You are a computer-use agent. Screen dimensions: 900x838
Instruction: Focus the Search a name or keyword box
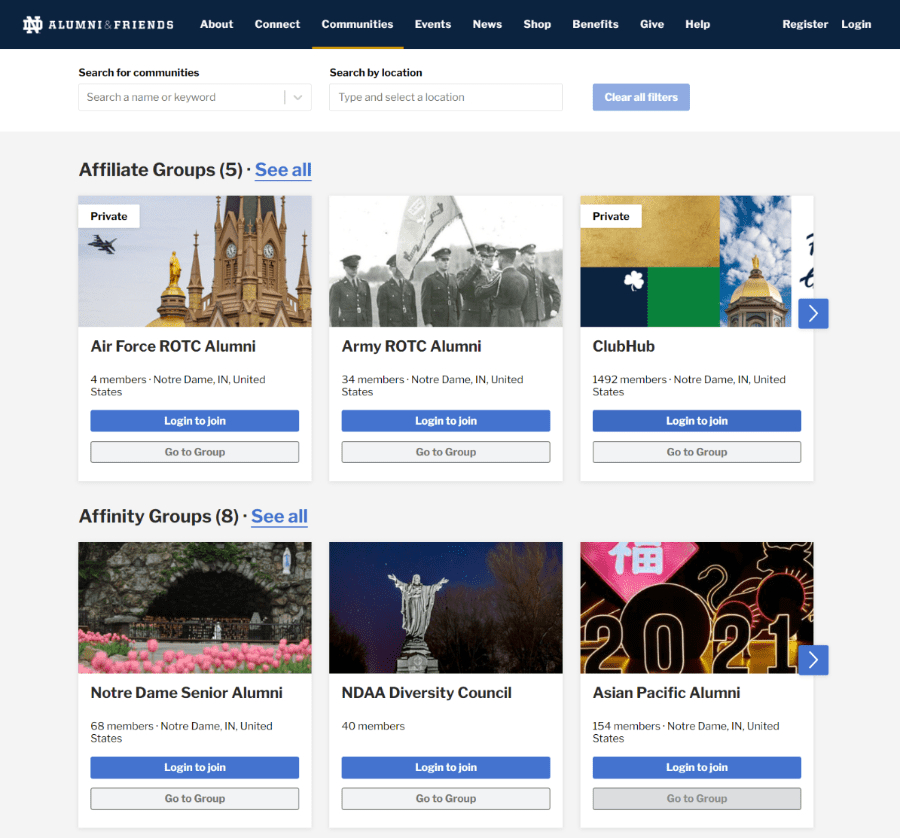click(x=180, y=97)
